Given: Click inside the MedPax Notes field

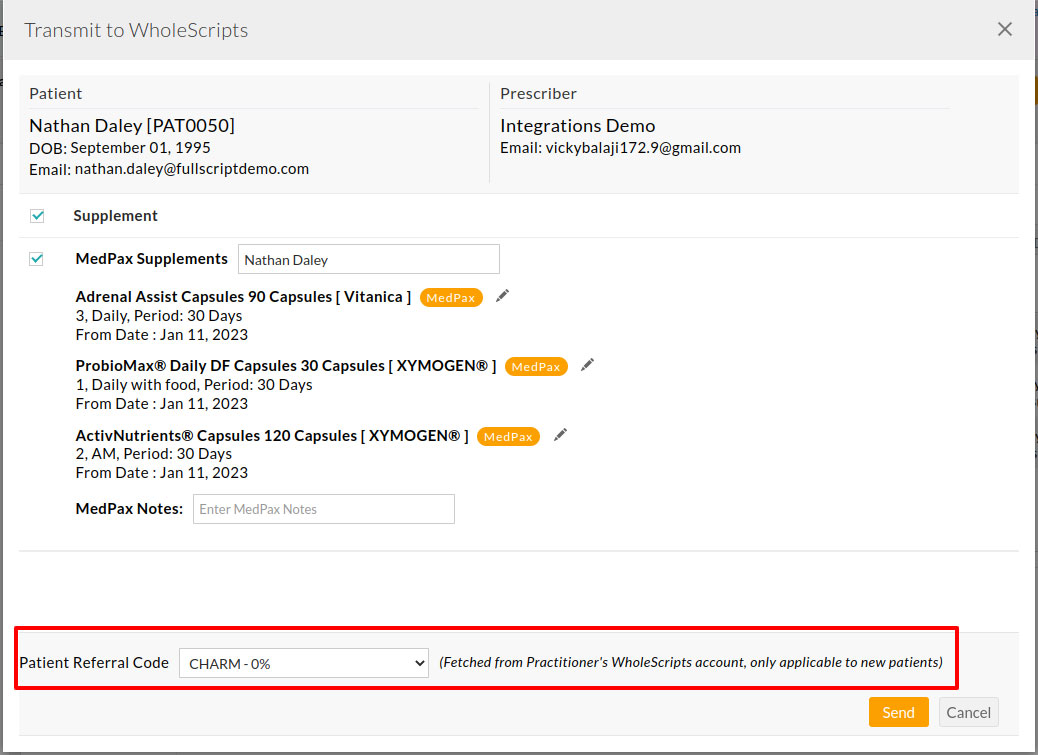Looking at the screenshot, I should point(323,509).
